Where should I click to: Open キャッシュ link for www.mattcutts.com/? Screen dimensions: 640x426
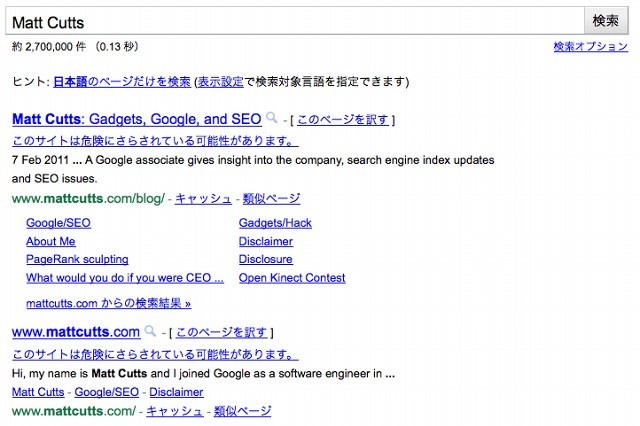(x=174, y=411)
